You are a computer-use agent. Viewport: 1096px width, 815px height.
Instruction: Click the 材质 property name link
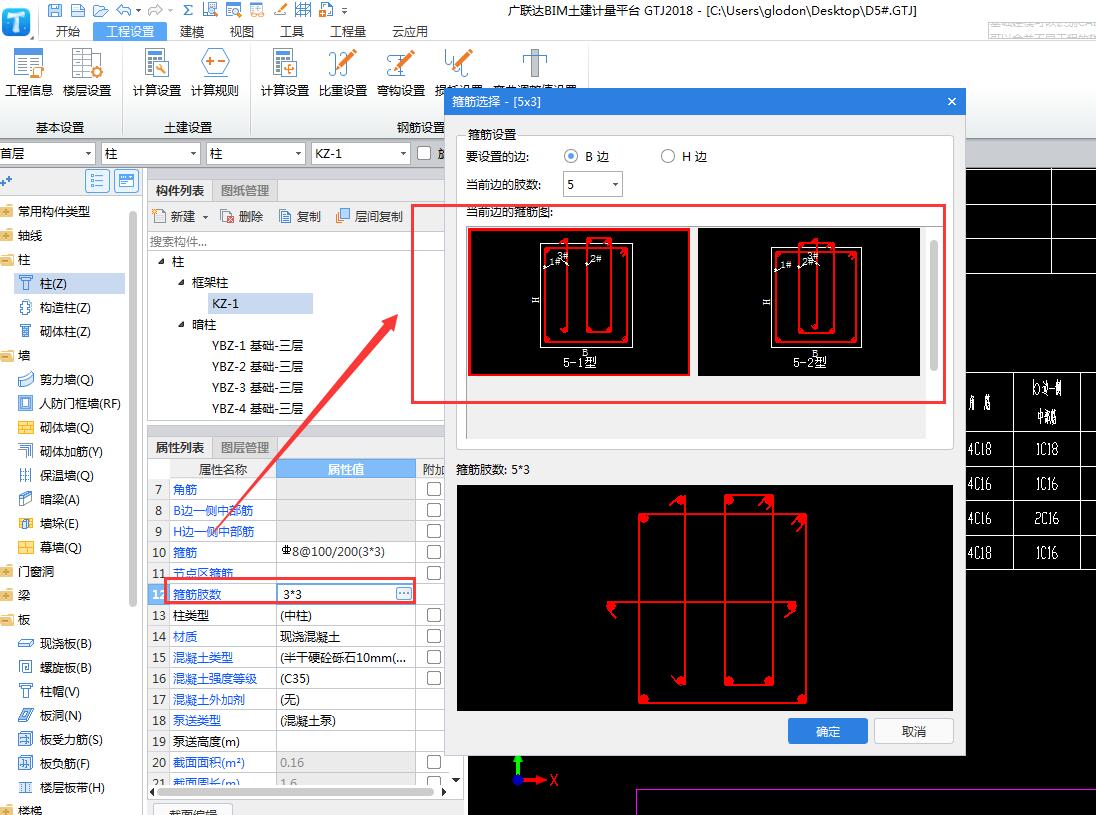pos(185,636)
